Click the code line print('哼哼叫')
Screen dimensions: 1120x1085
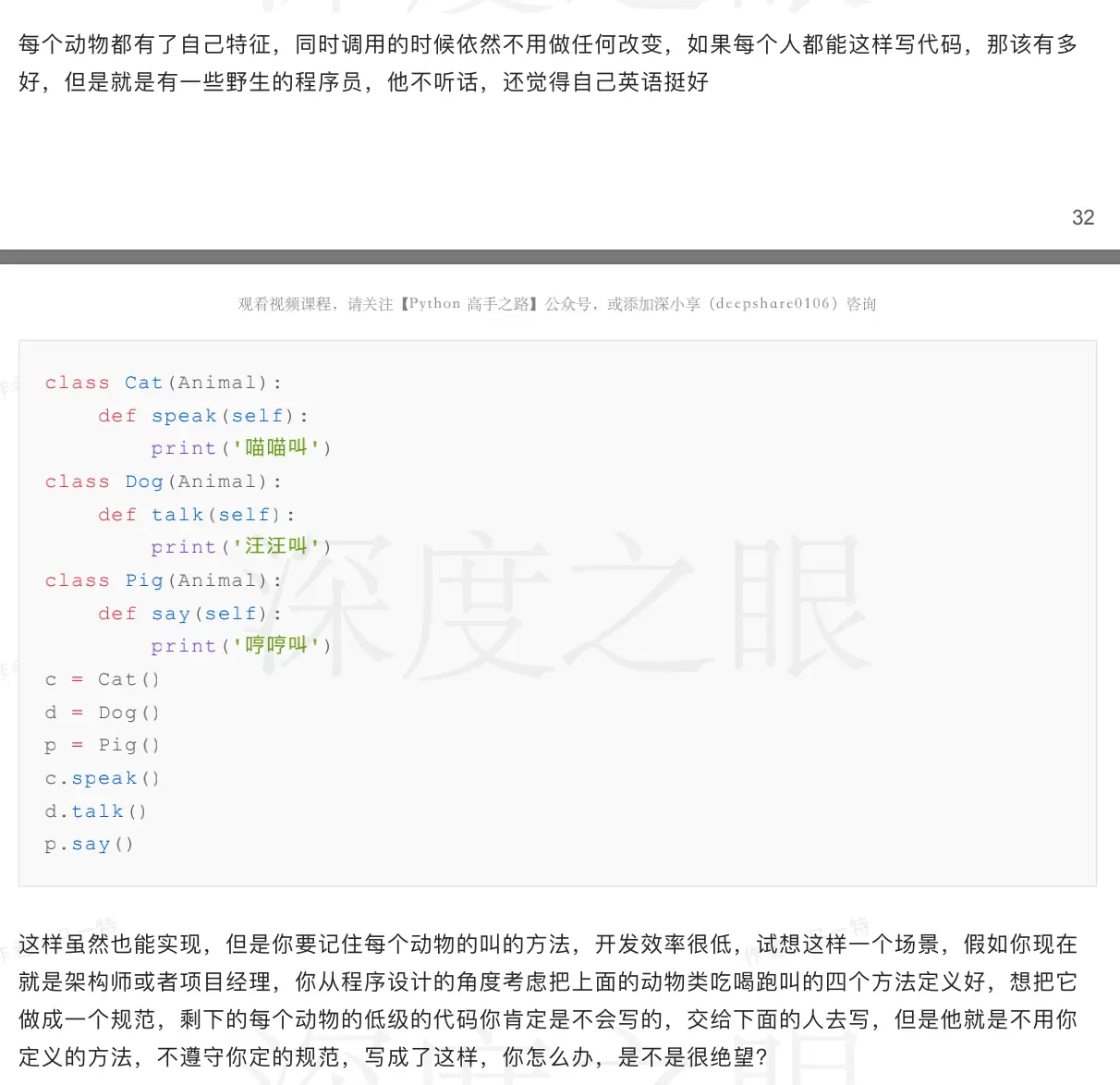241,646
